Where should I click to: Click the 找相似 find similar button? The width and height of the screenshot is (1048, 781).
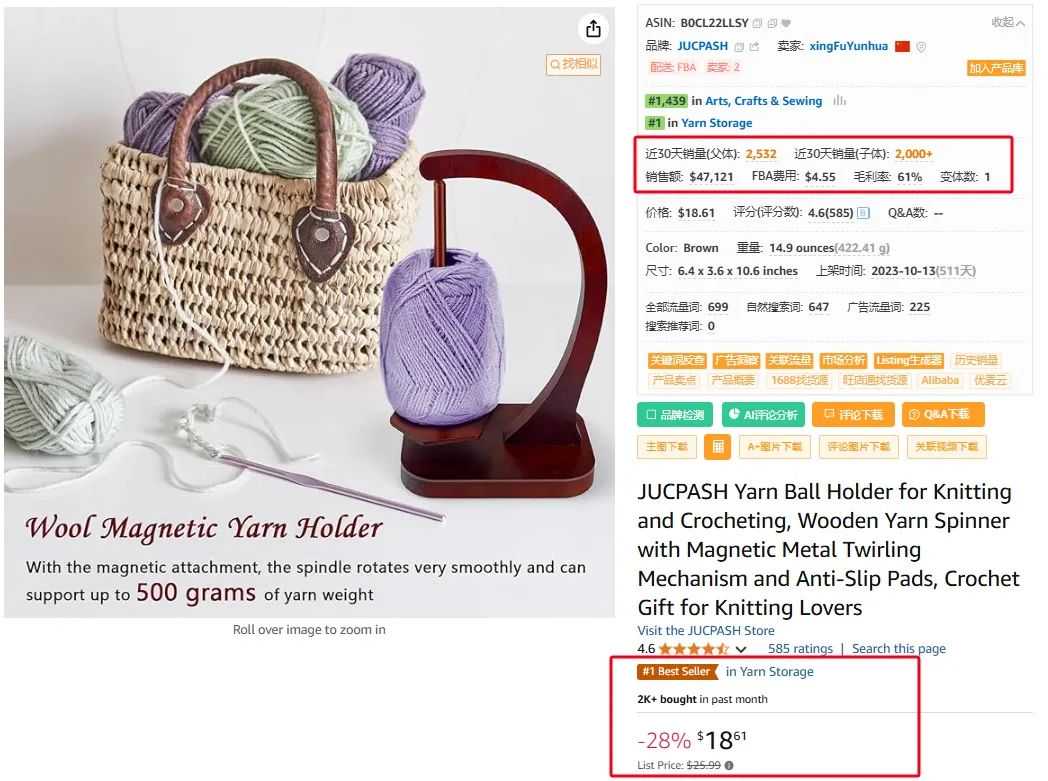click(573, 64)
